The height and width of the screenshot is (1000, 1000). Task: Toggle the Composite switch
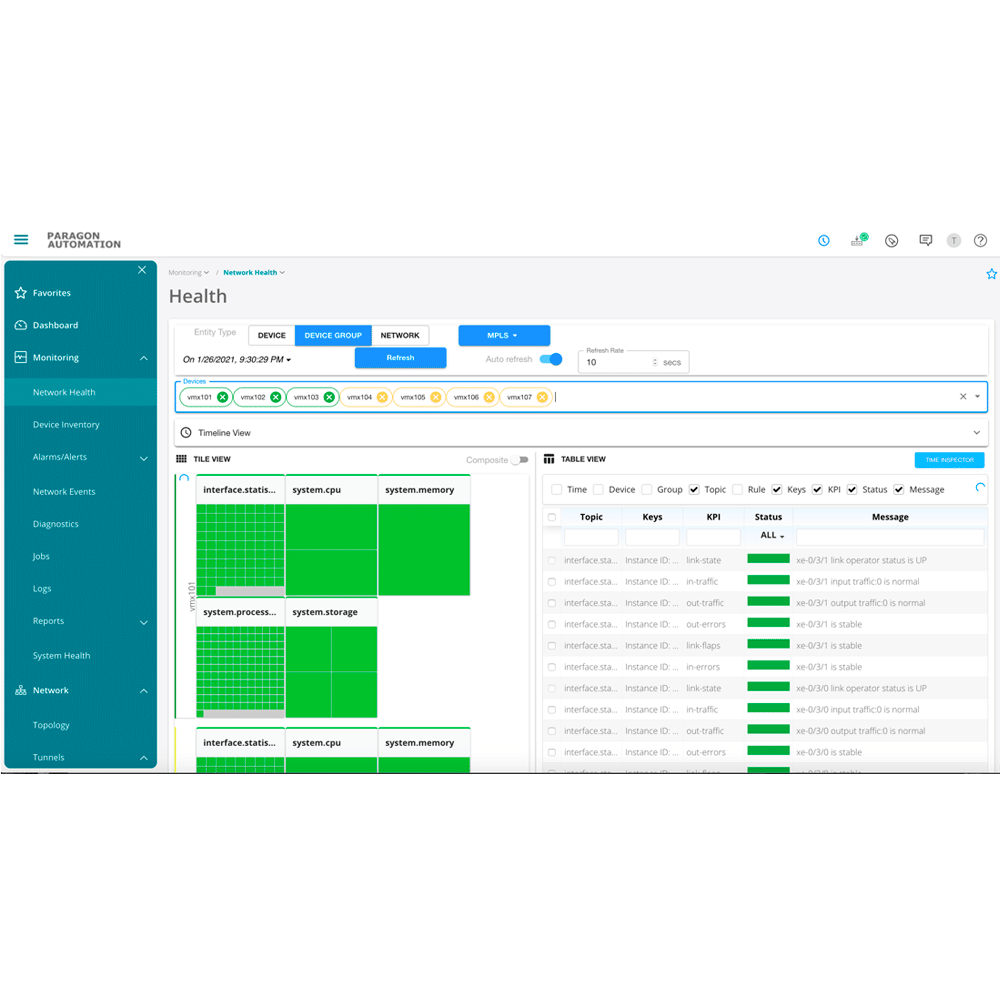tap(520, 460)
